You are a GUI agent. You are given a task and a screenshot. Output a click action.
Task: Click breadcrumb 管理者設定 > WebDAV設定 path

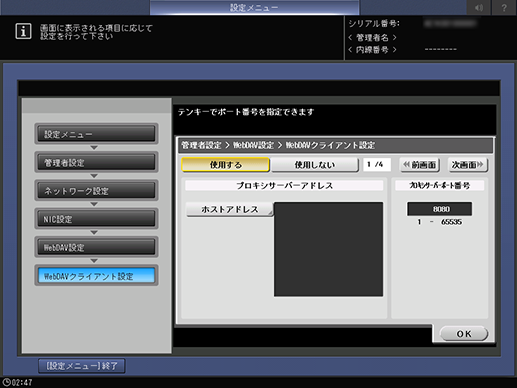pyautogui.click(x=278, y=145)
